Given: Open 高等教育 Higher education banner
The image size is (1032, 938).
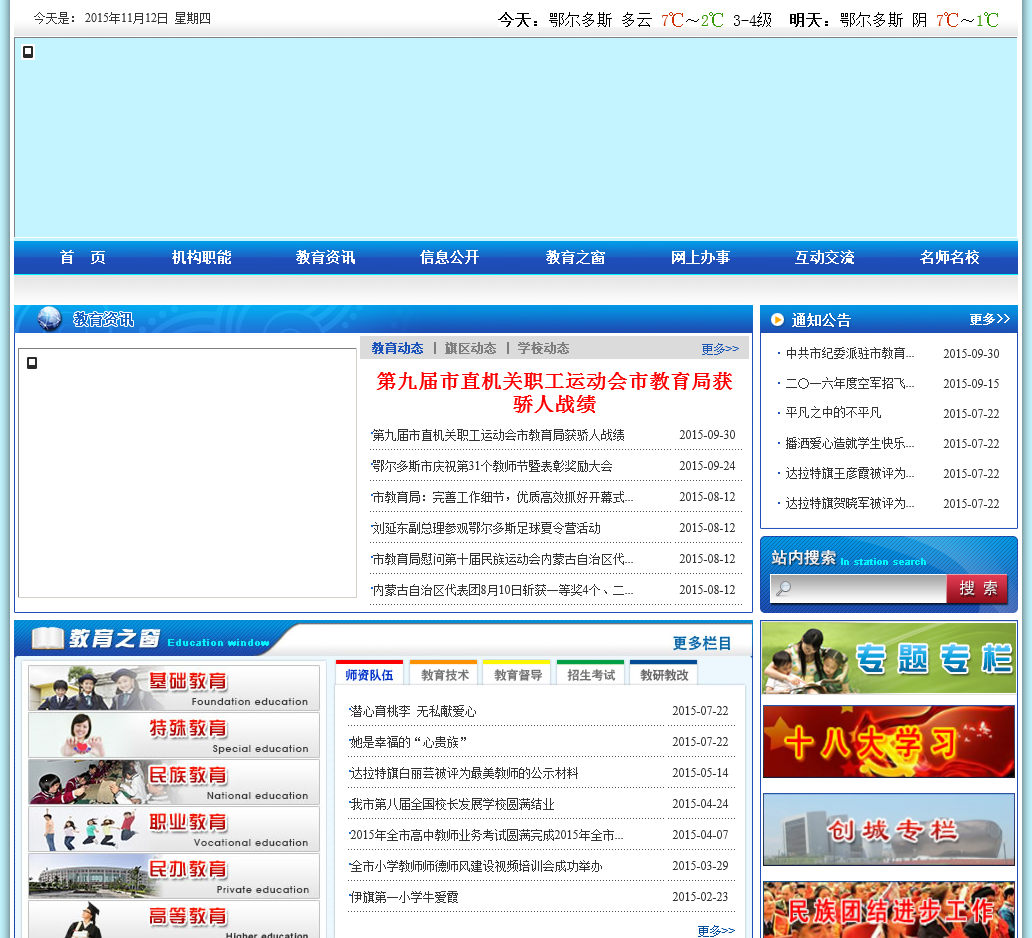Looking at the screenshot, I should (174, 920).
